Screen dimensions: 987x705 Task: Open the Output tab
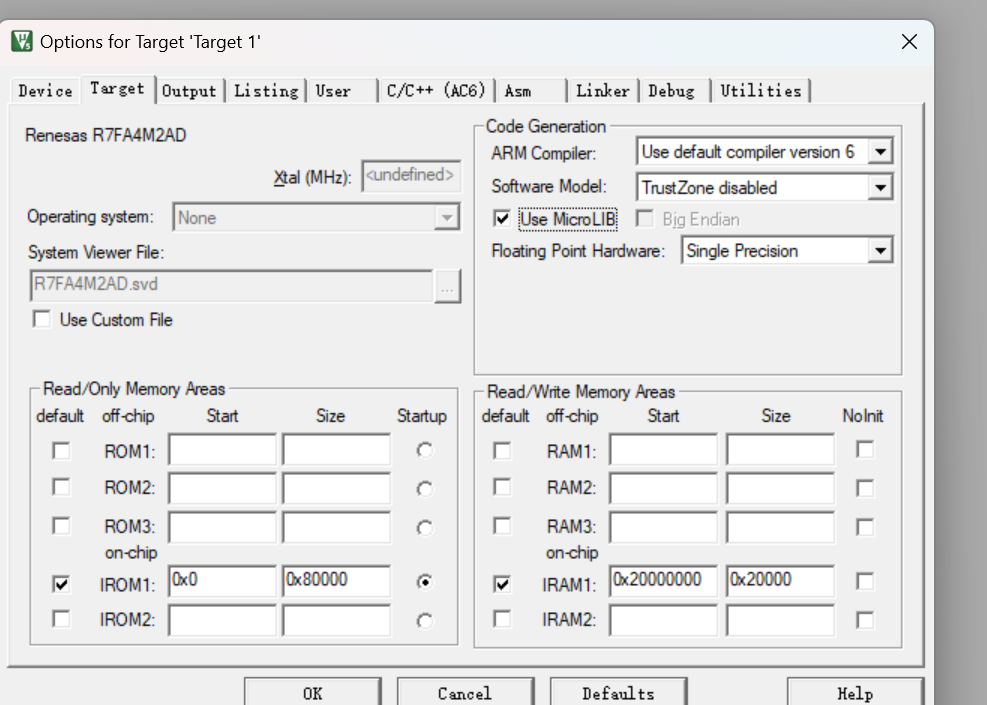pyautogui.click(x=189, y=91)
